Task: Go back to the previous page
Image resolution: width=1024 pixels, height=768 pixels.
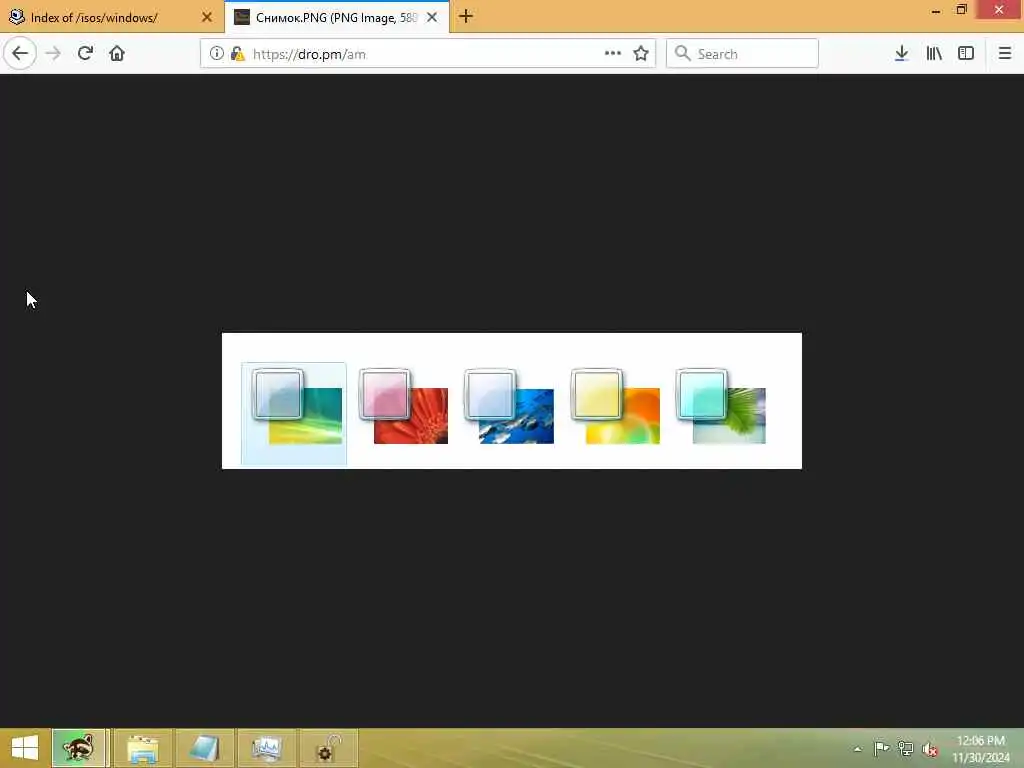Action: coord(20,53)
